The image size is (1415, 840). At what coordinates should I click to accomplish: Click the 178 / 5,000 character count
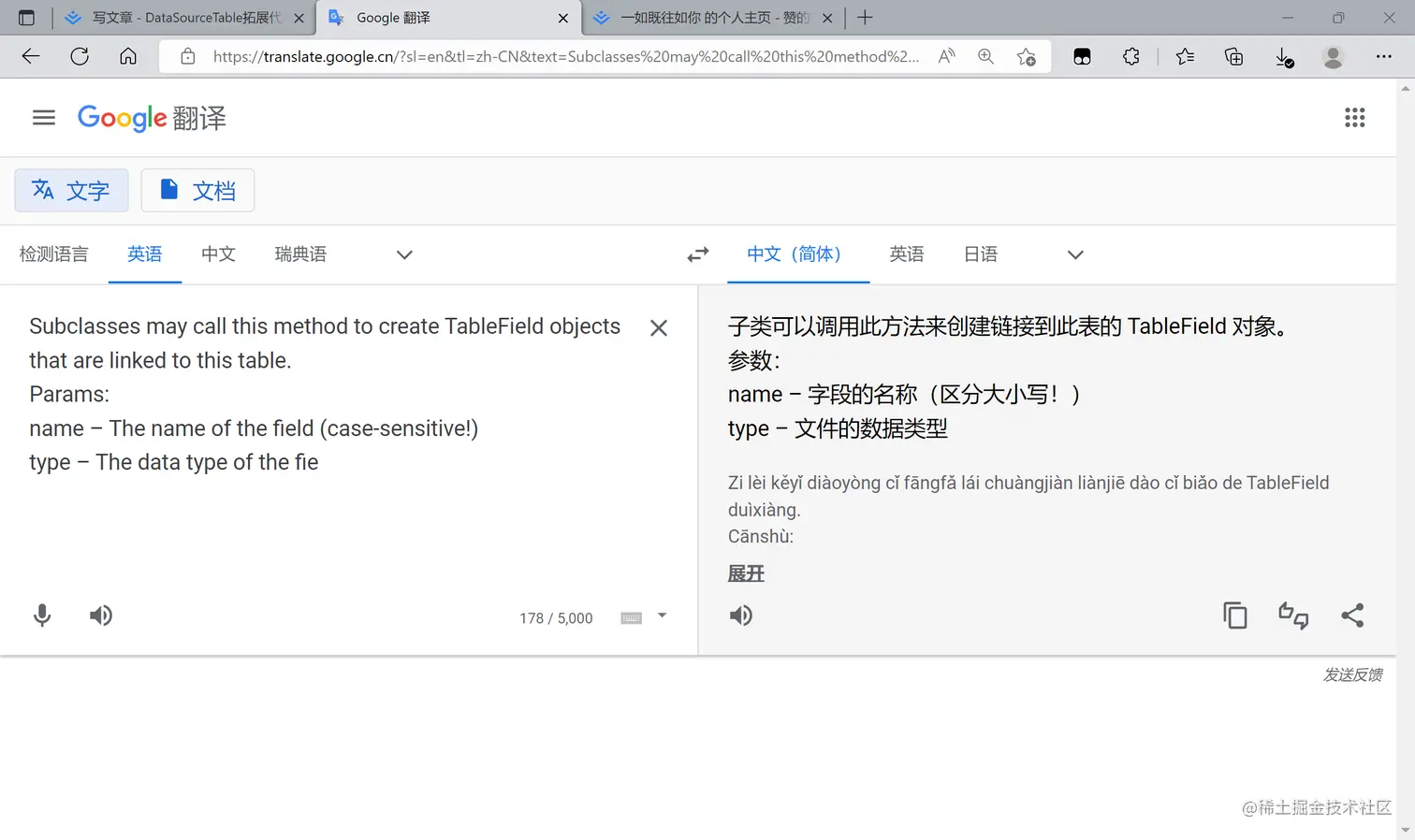pyautogui.click(x=556, y=618)
